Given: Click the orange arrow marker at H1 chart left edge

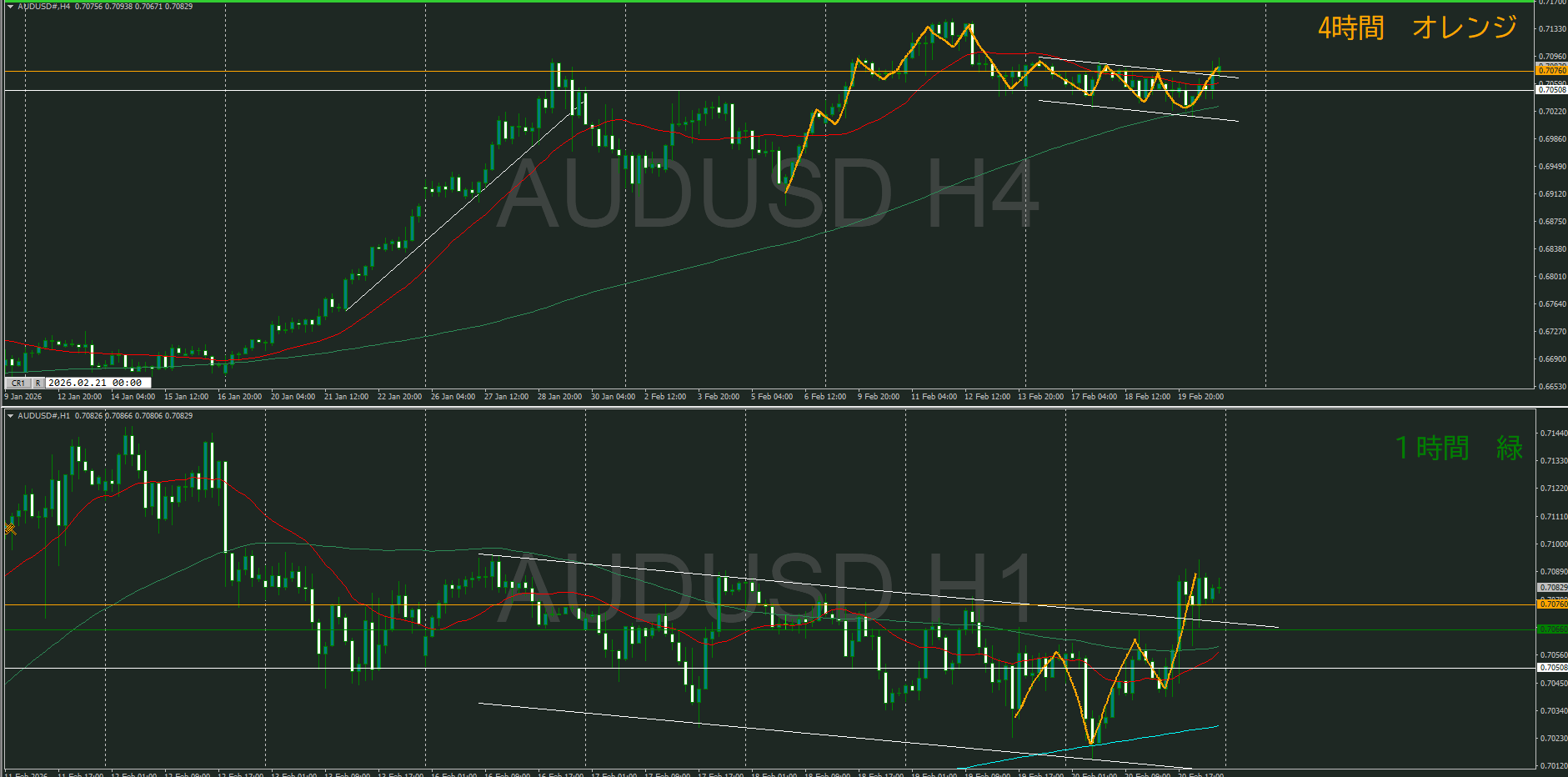Looking at the screenshot, I should pos(10,529).
